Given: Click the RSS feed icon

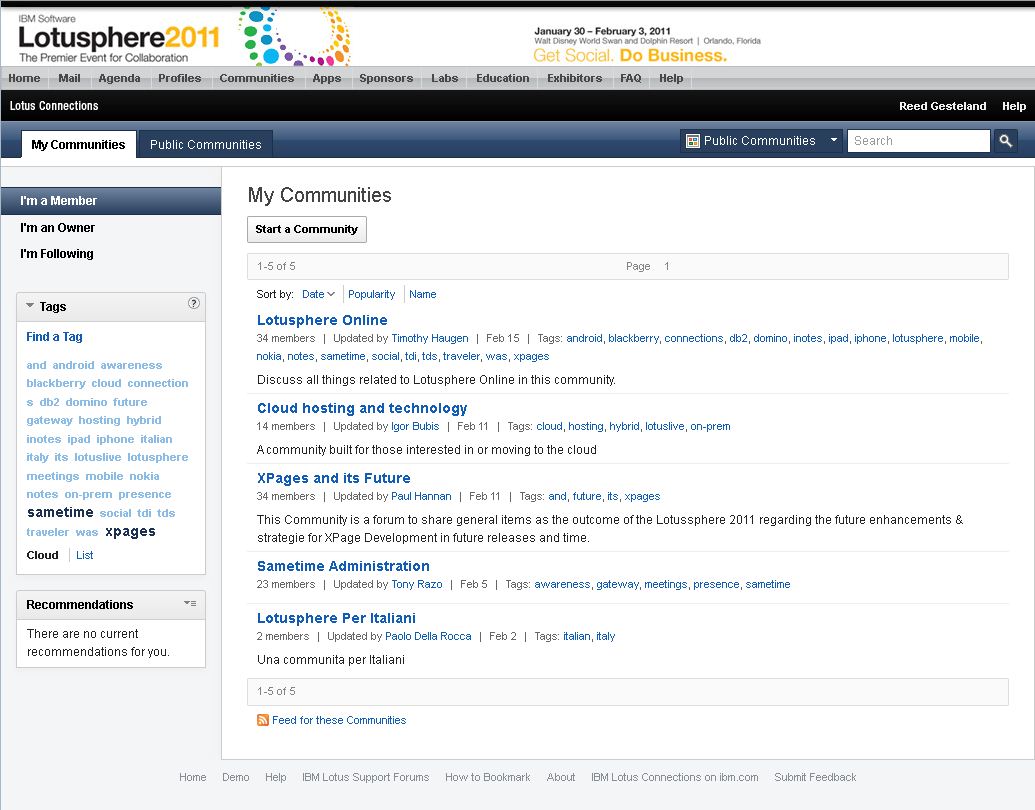Looking at the screenshot, I should [x=263, y=720].
